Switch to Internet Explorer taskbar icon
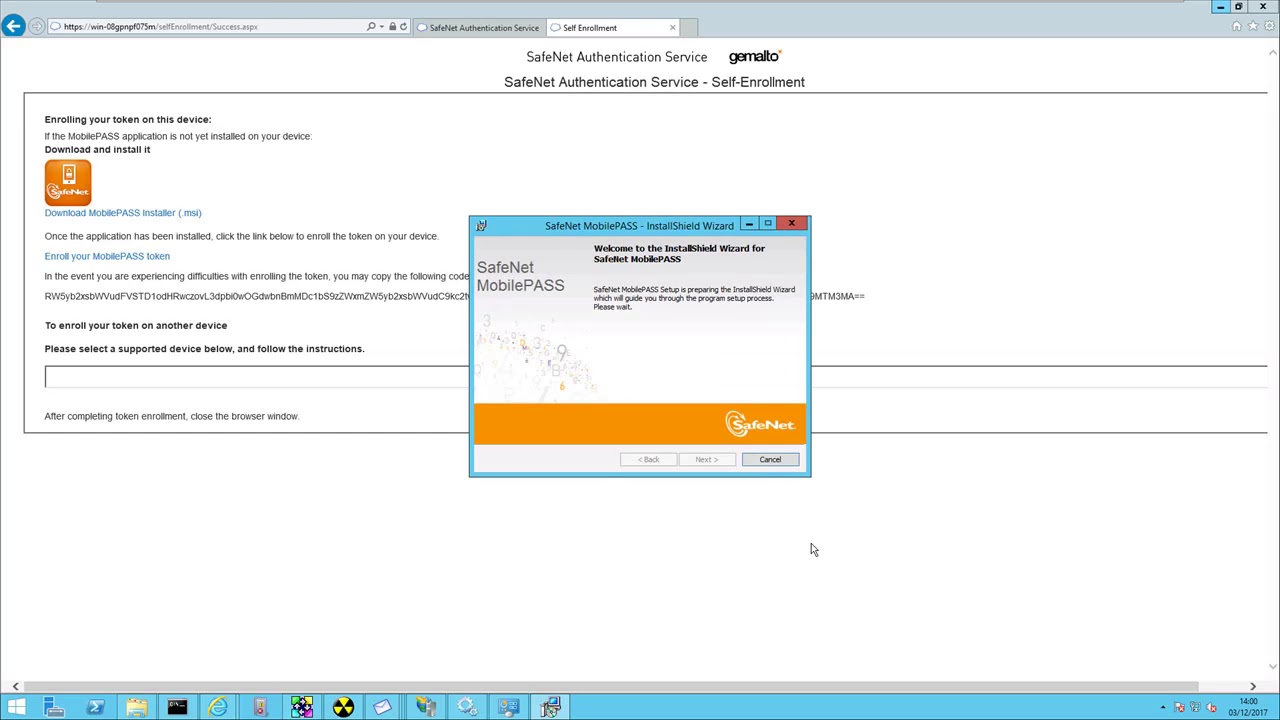1280x720 pixels. click(218, 708)
